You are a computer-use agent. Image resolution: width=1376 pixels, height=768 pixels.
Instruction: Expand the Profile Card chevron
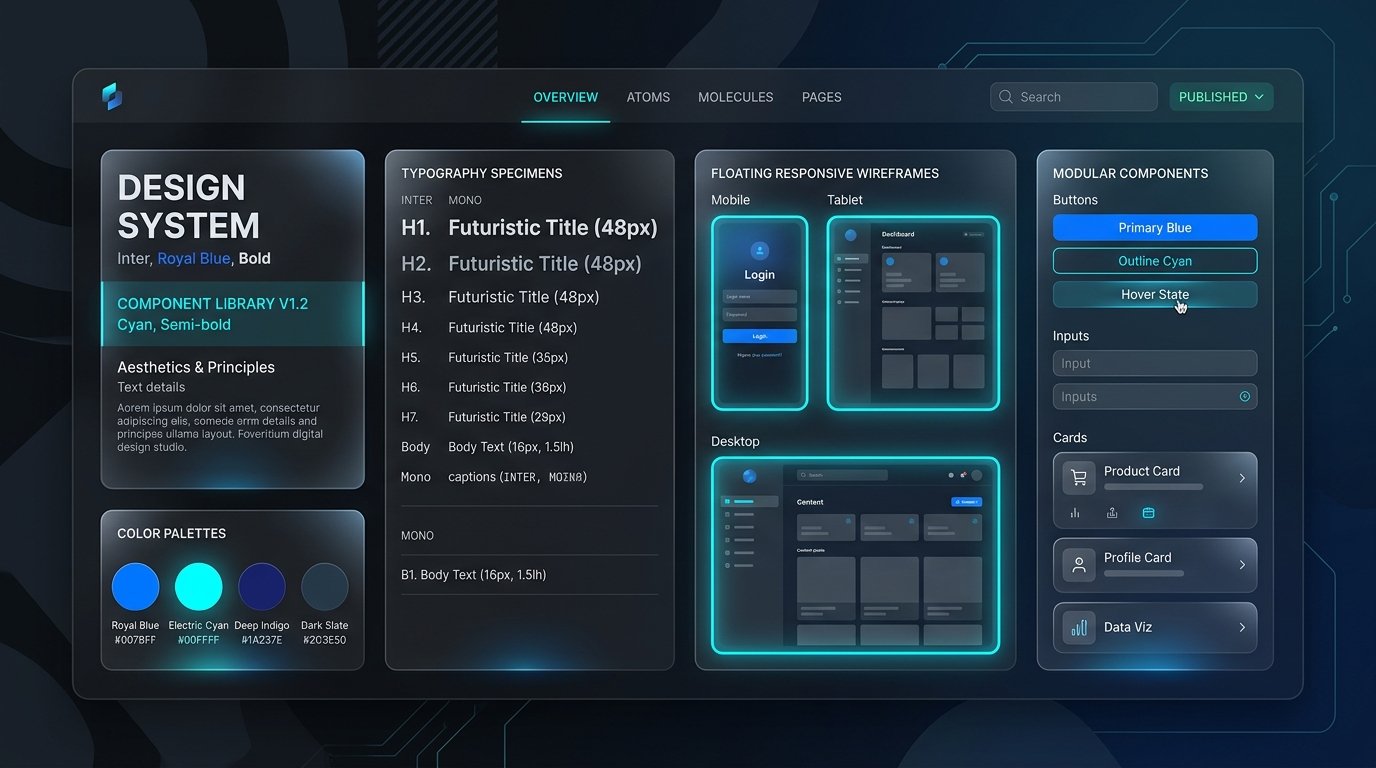pyautogui.click(x=1242, y=565)
